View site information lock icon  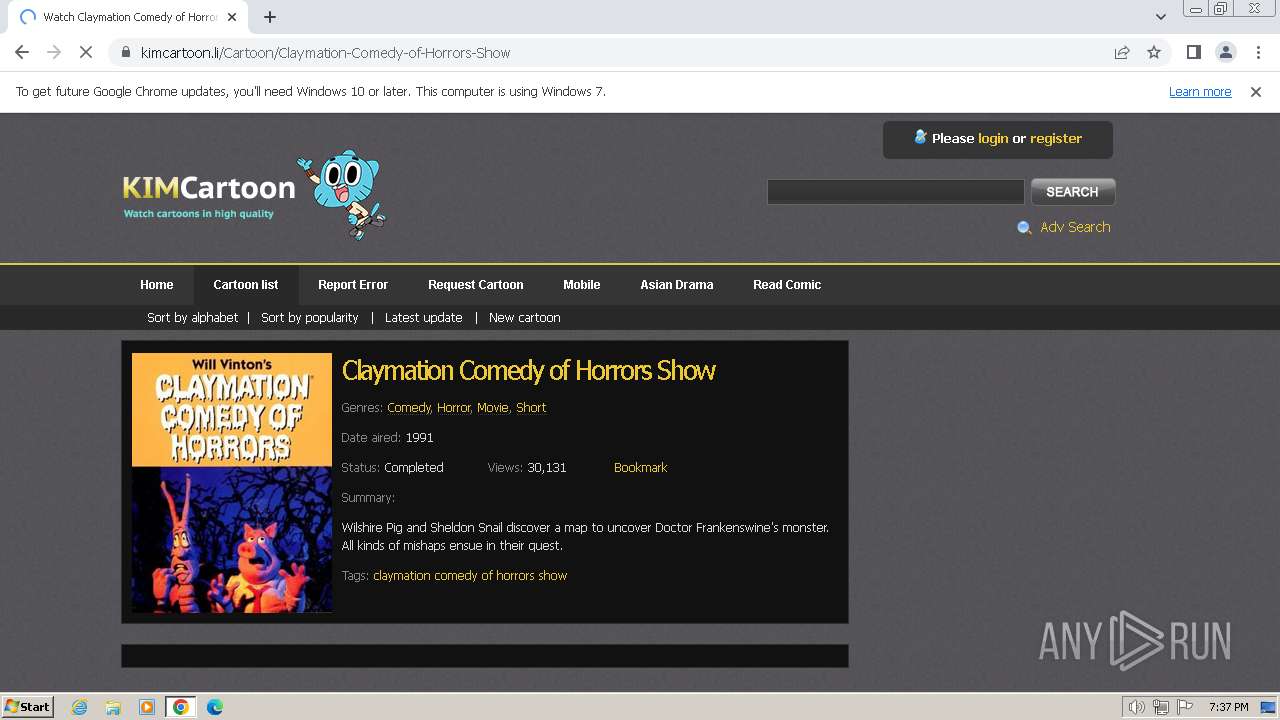125,53
